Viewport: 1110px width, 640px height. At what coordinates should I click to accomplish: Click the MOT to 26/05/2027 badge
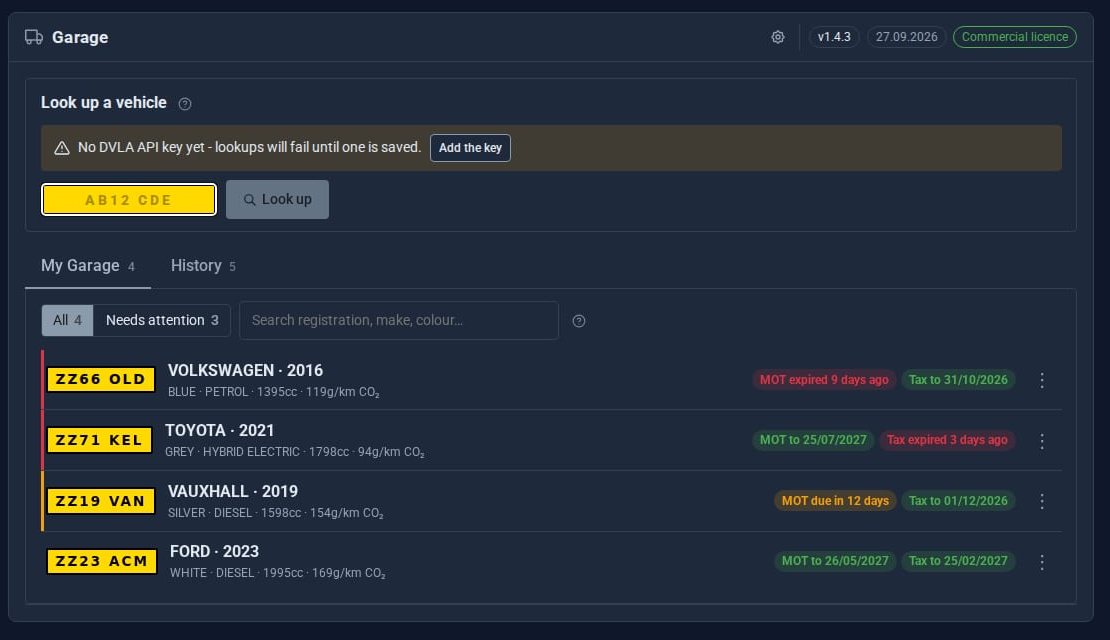click(x=835, y=561)
